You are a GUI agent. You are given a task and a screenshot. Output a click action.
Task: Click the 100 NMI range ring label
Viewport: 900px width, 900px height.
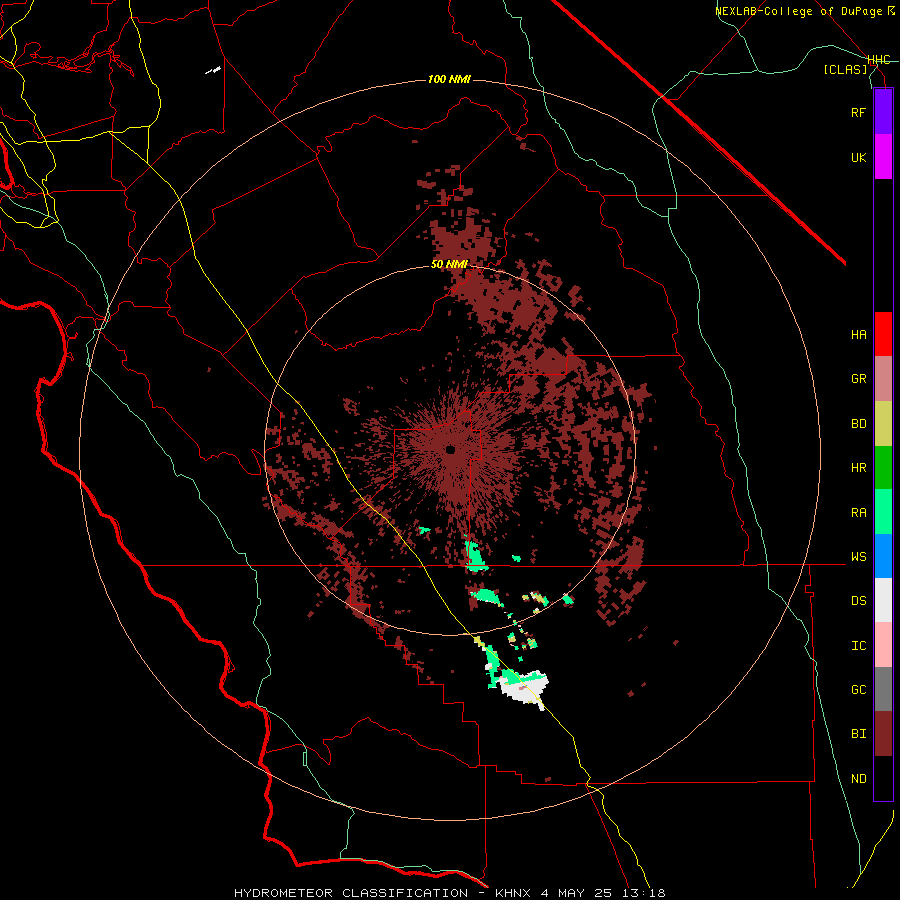449,79
